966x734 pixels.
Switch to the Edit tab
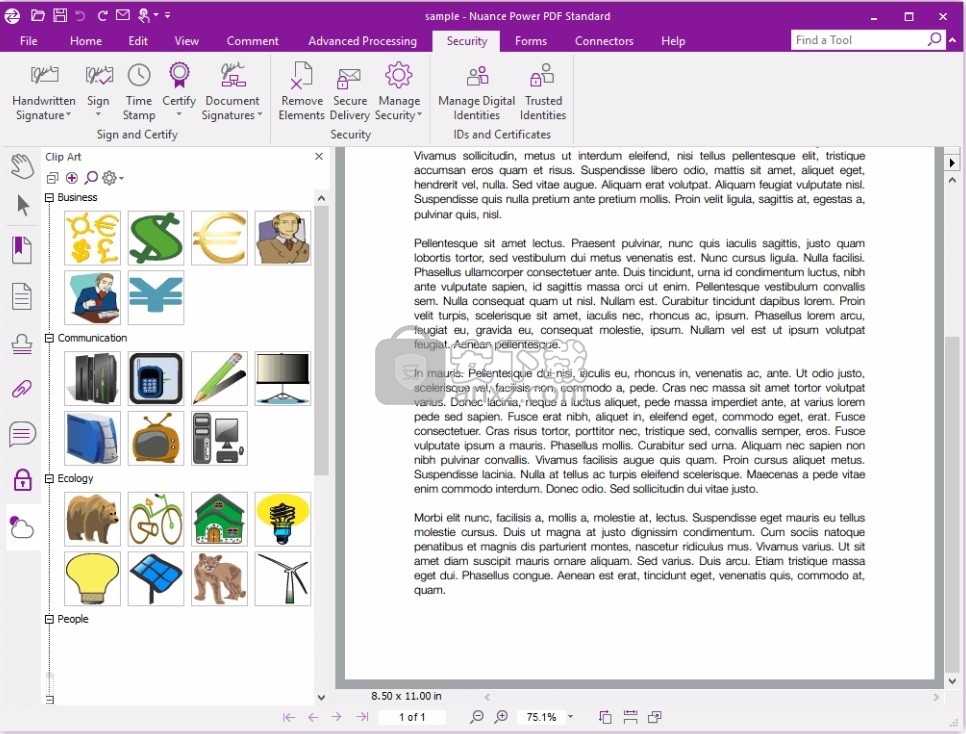coord(138,41)
